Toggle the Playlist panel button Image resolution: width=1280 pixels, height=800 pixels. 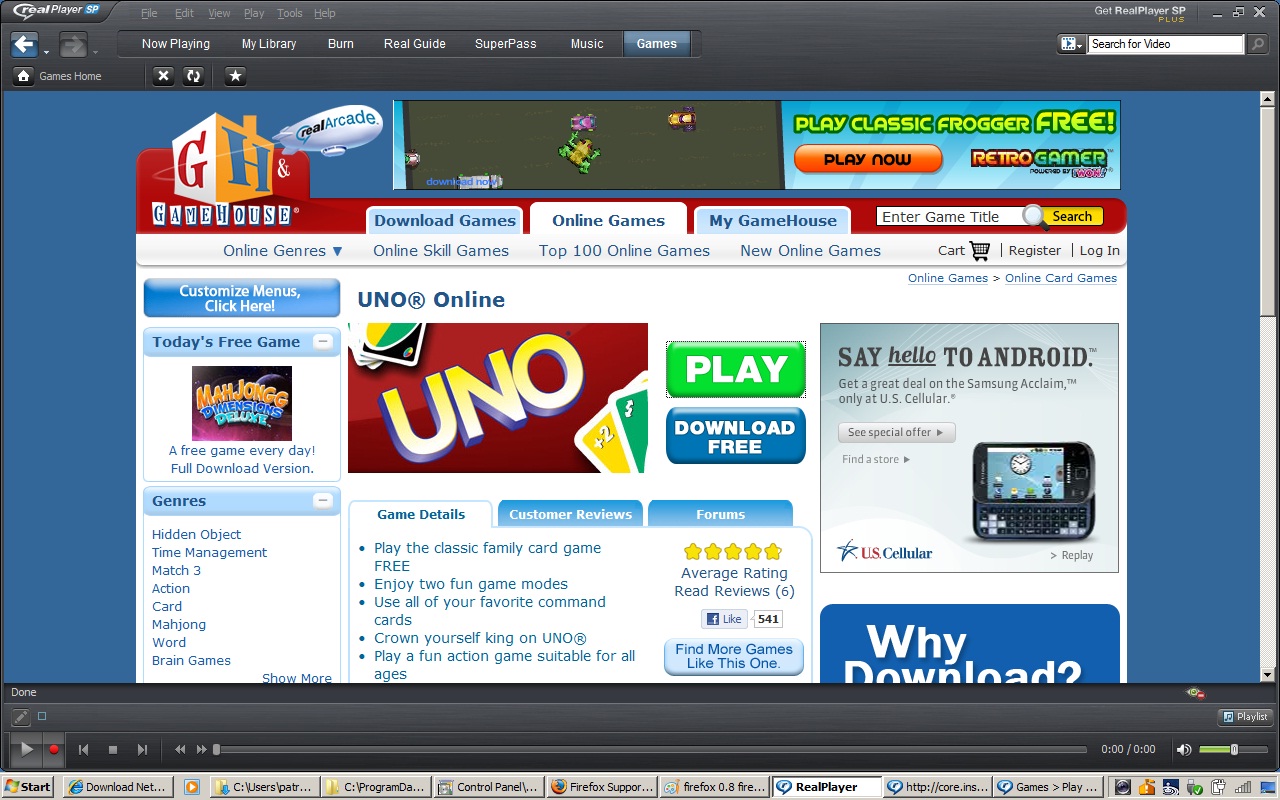[1245, 717]
